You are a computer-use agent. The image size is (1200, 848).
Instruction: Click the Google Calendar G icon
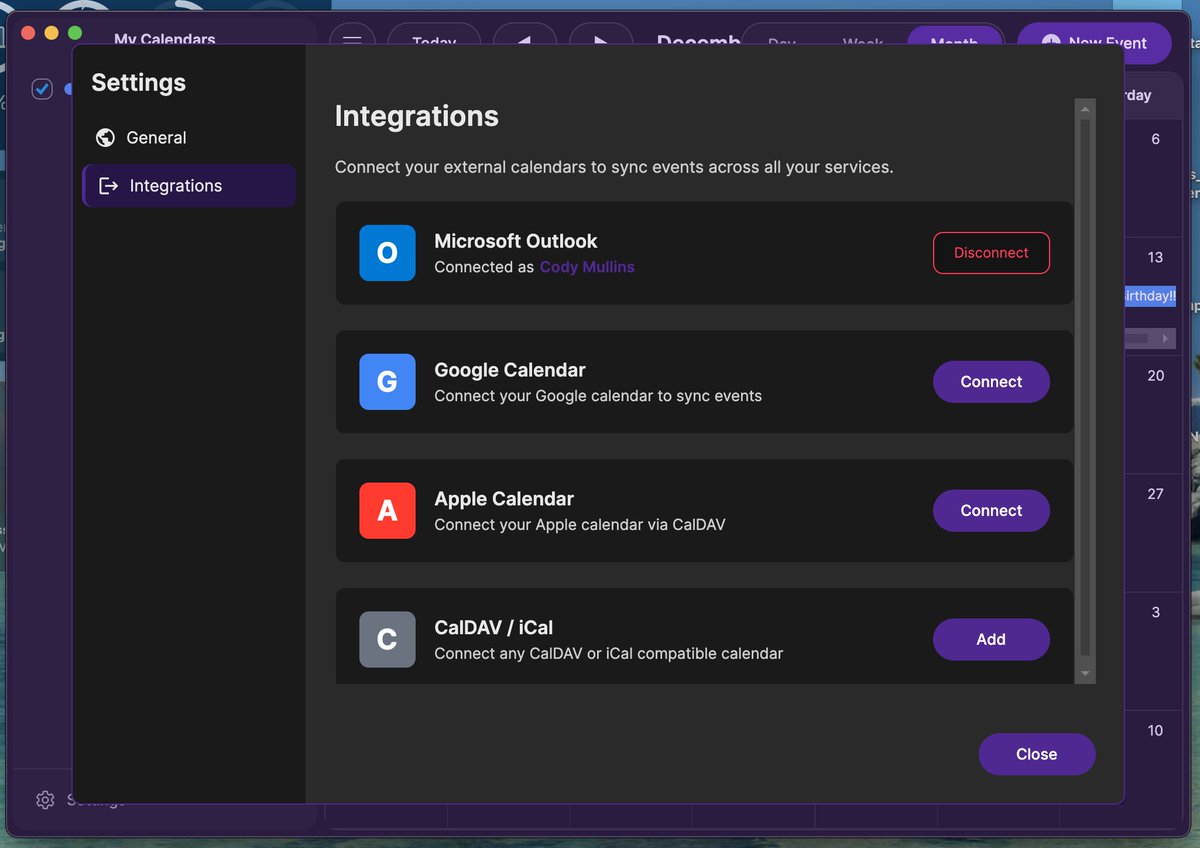pos(387,382)
